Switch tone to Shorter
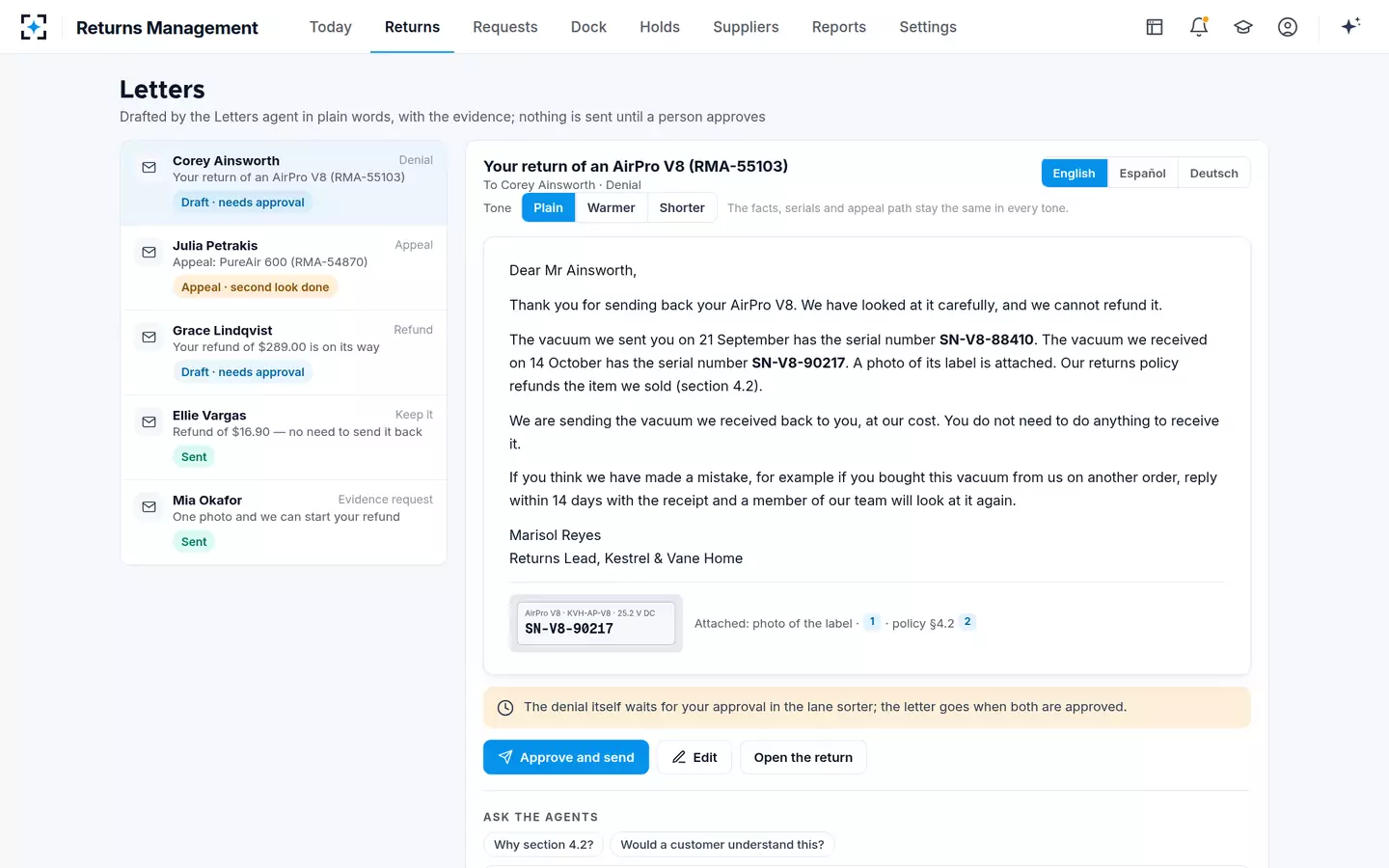The height and width of the screenshot is (868, 1389). [x=682, y=208]
